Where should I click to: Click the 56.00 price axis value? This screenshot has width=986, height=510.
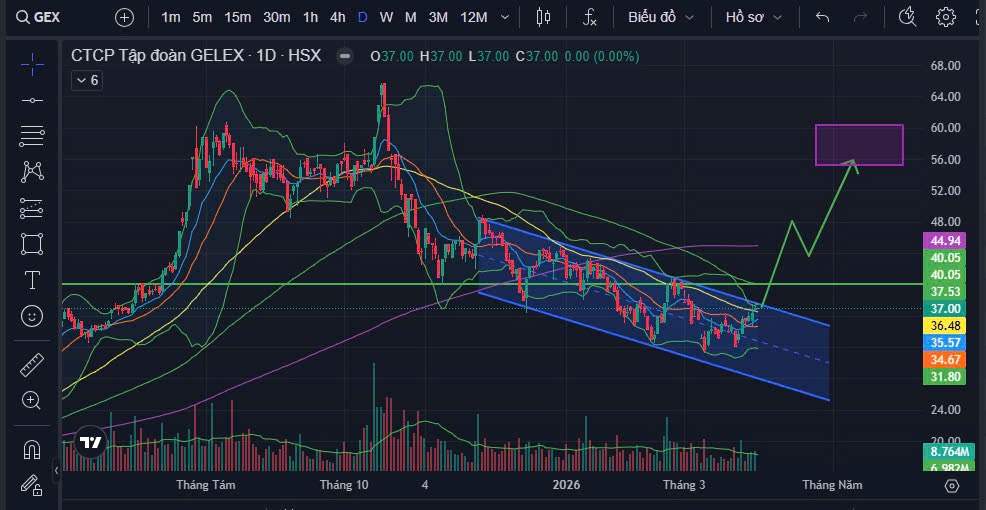point(946,160)
